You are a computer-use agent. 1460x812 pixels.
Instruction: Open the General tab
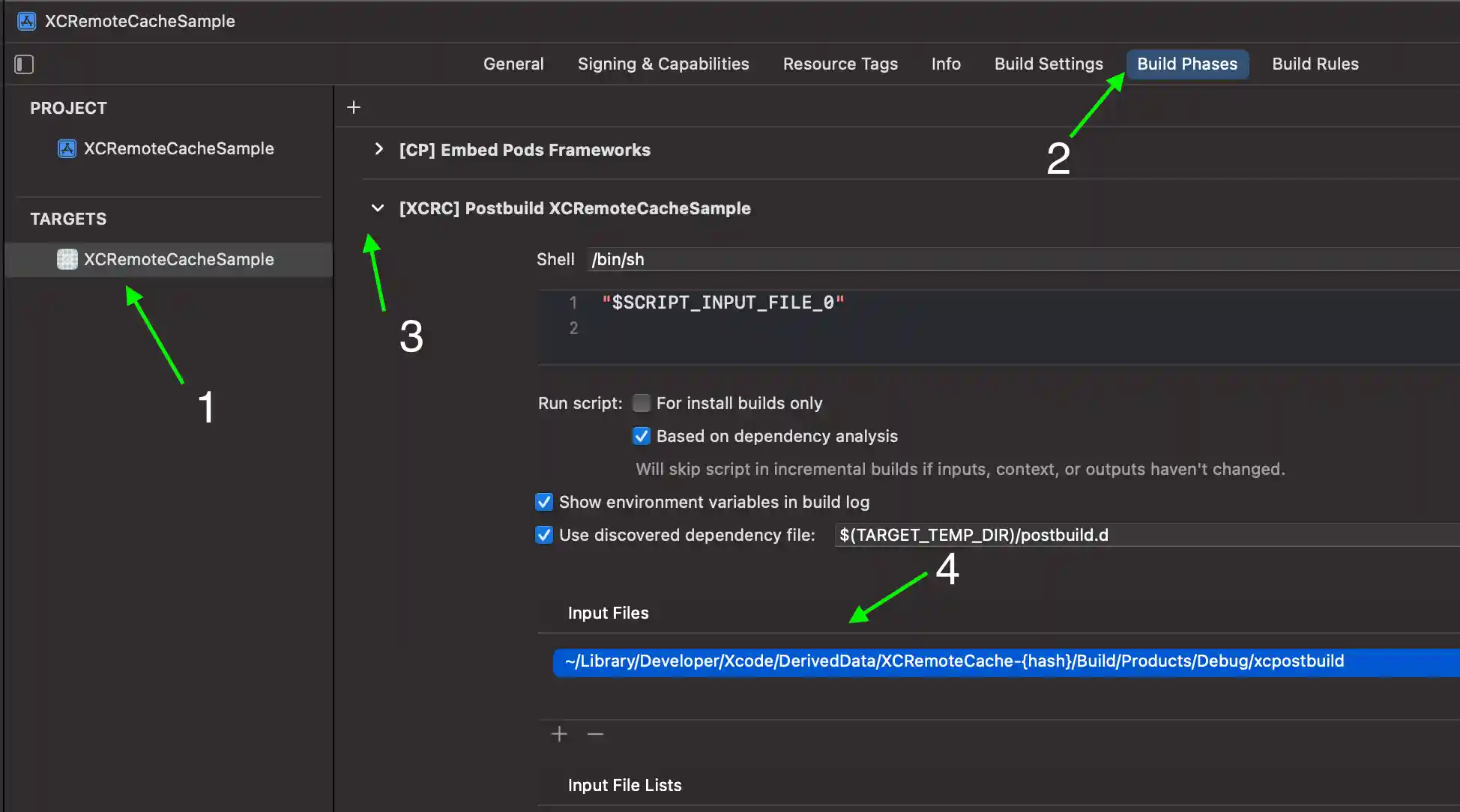[x=513, y=64]
